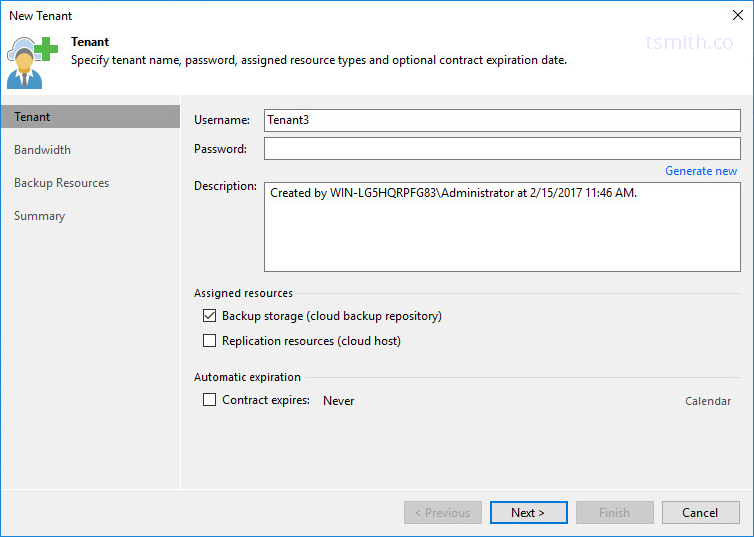Click the Finish button

pos(615,512)
